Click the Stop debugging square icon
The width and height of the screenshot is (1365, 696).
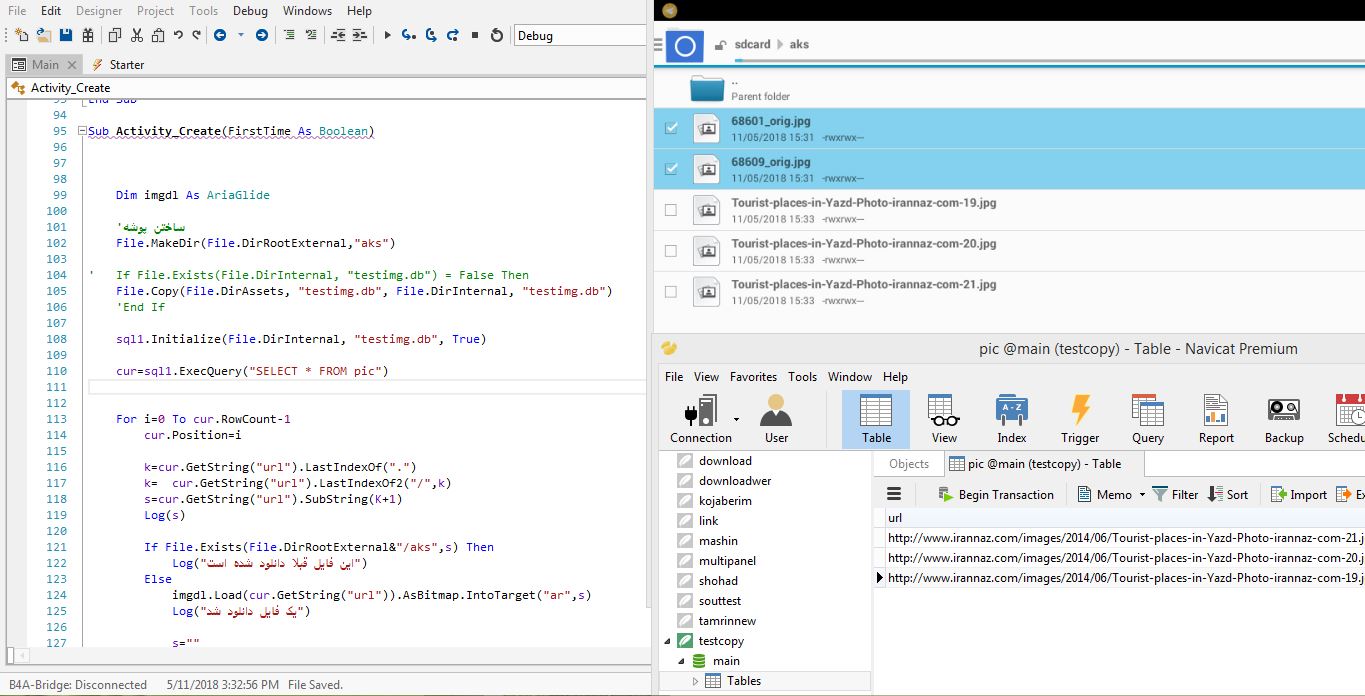click(475, 35)
